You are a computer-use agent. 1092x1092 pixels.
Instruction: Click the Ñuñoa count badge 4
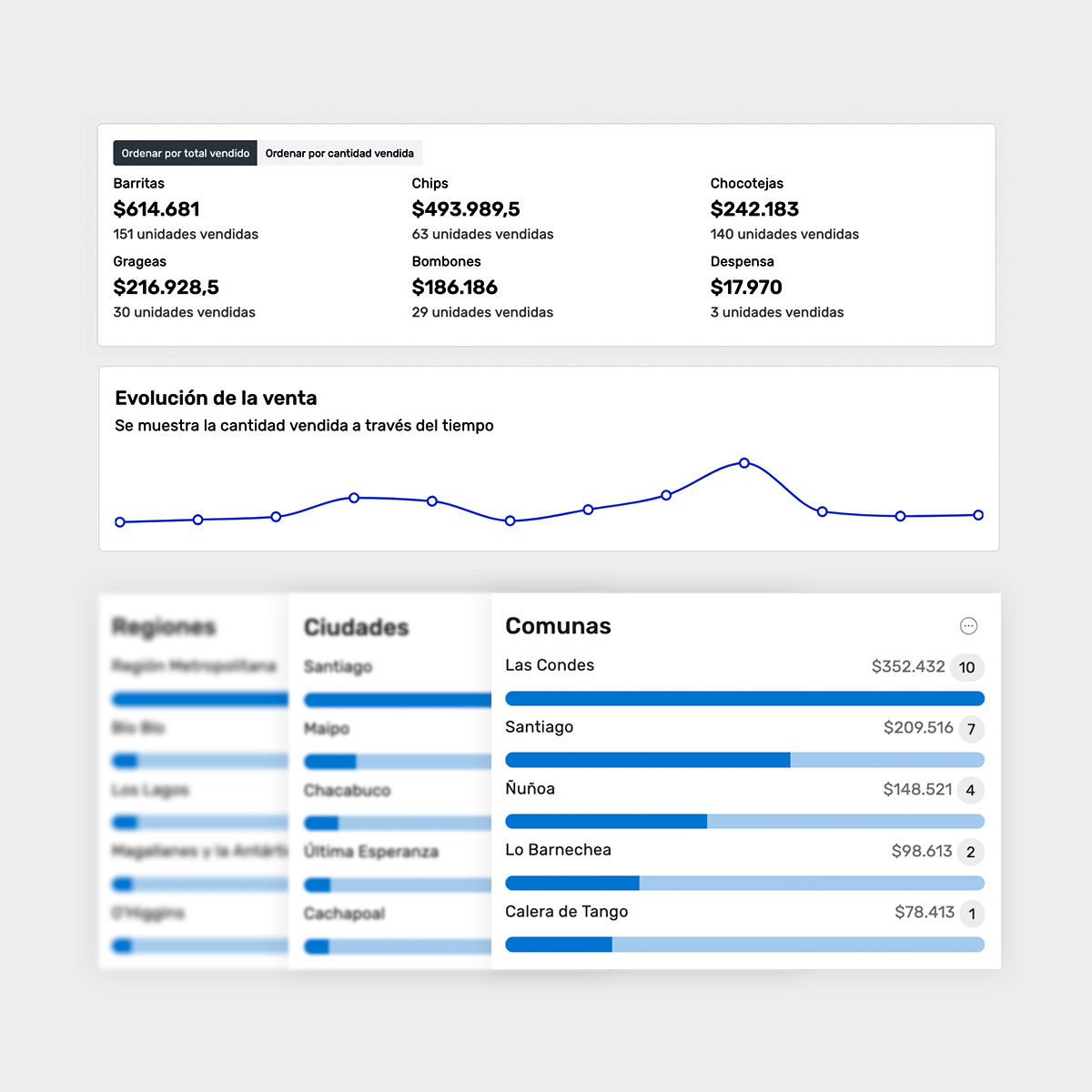970,790
